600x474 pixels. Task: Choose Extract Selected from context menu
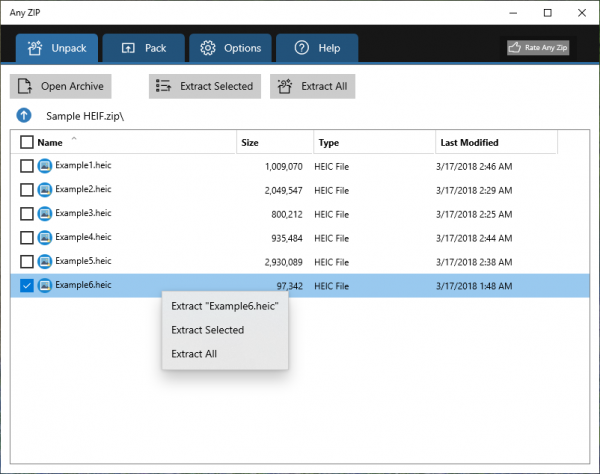[225, 330]
